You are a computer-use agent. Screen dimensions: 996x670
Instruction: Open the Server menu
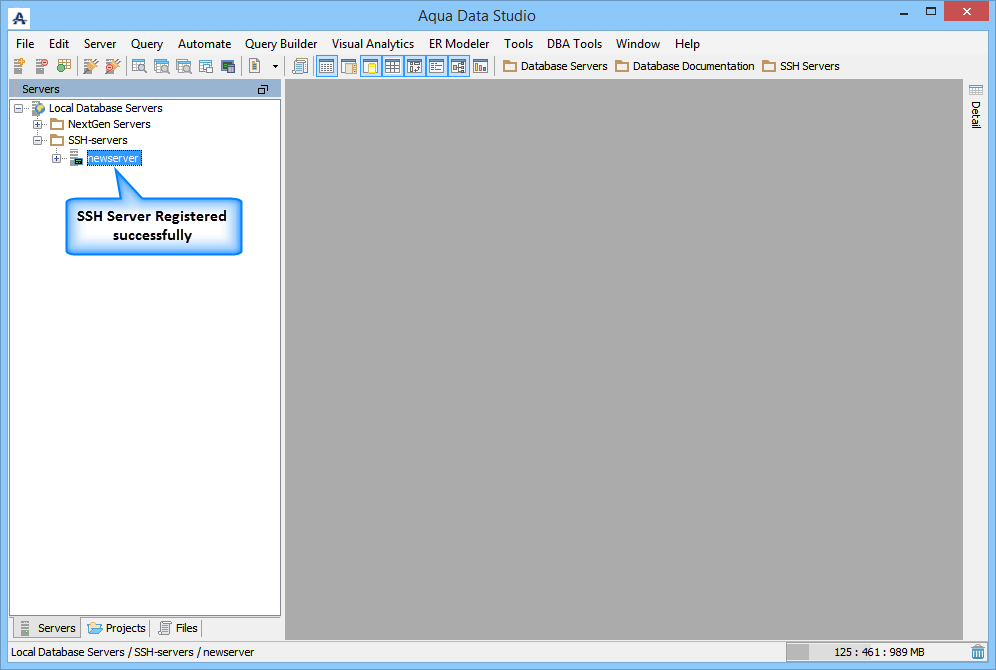100,44
